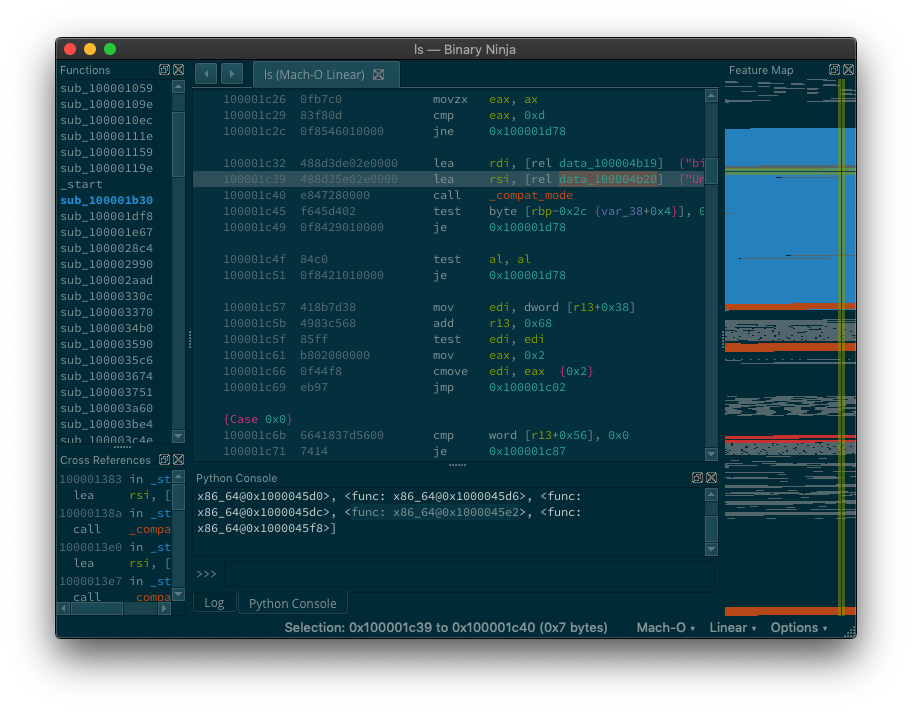
Task: Click the Functions list scrollbar thumb
Action: click(179, 144)
